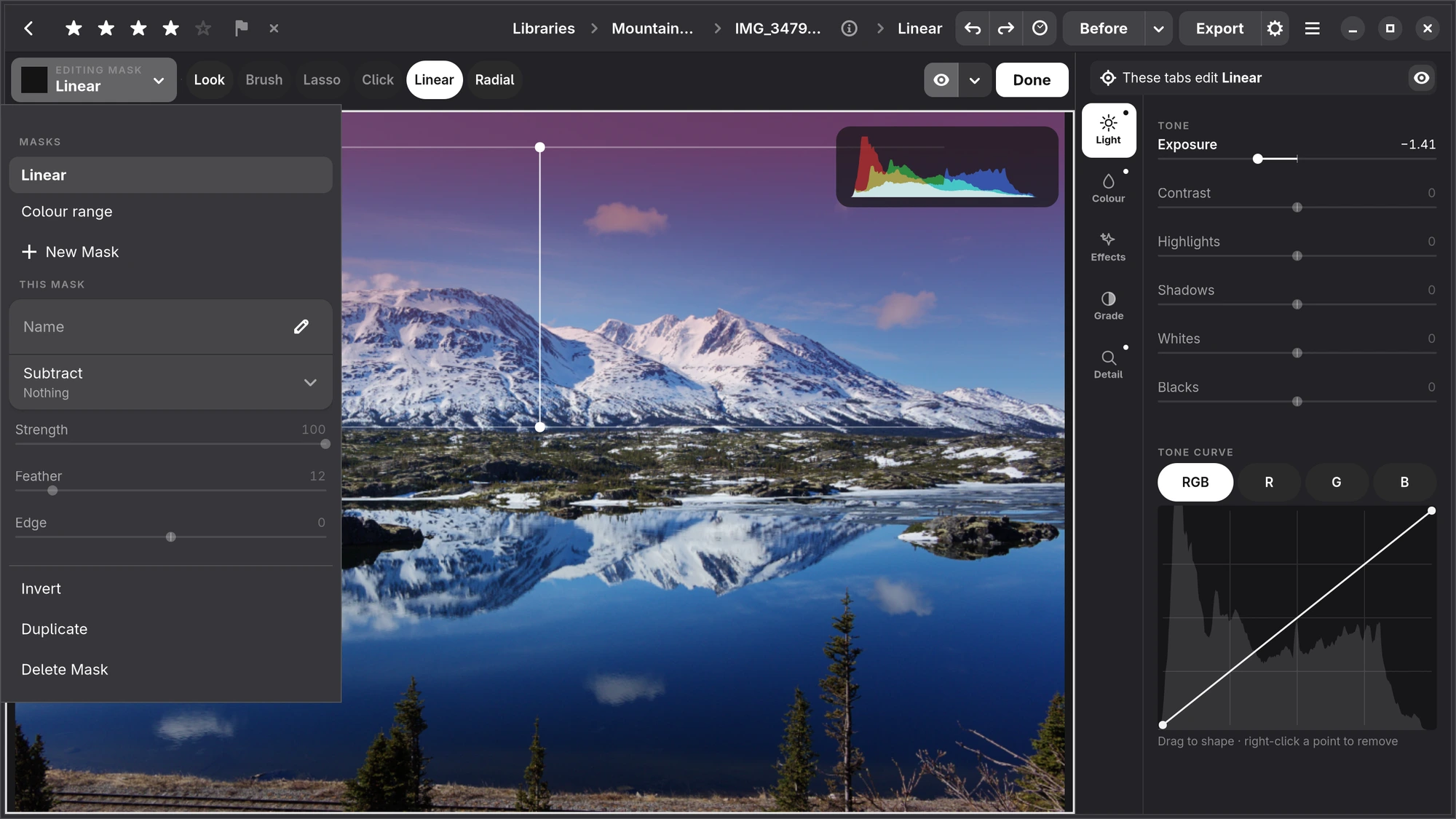The width and height of the screenshot is (1456, 819).
Task: Choose the Radial mask tool
Action: [494, 80]
